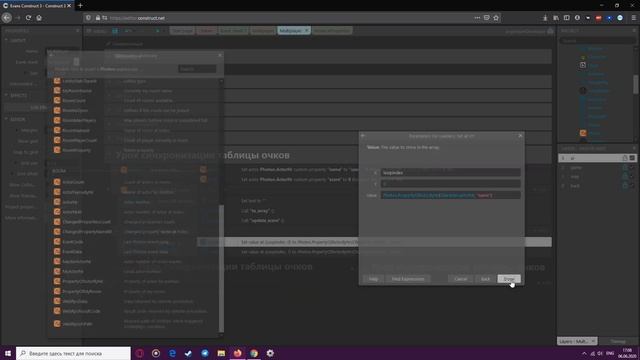
Task: Edit the Y parameter field
Action: point(451,184)
